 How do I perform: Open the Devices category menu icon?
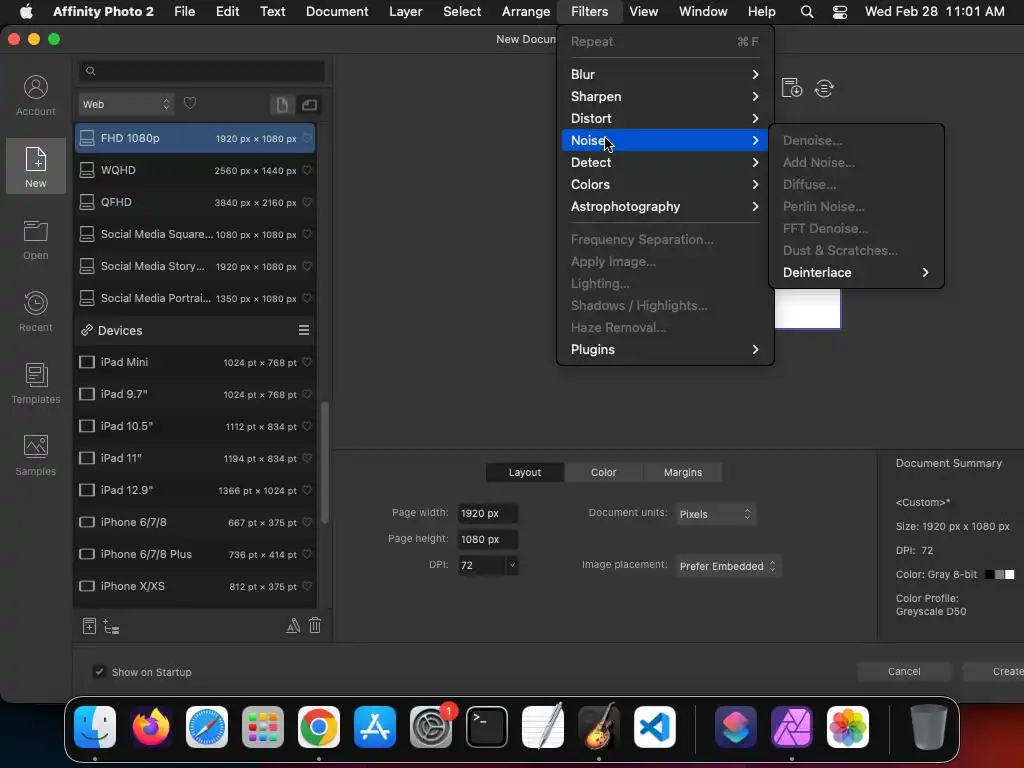point(304,330)
